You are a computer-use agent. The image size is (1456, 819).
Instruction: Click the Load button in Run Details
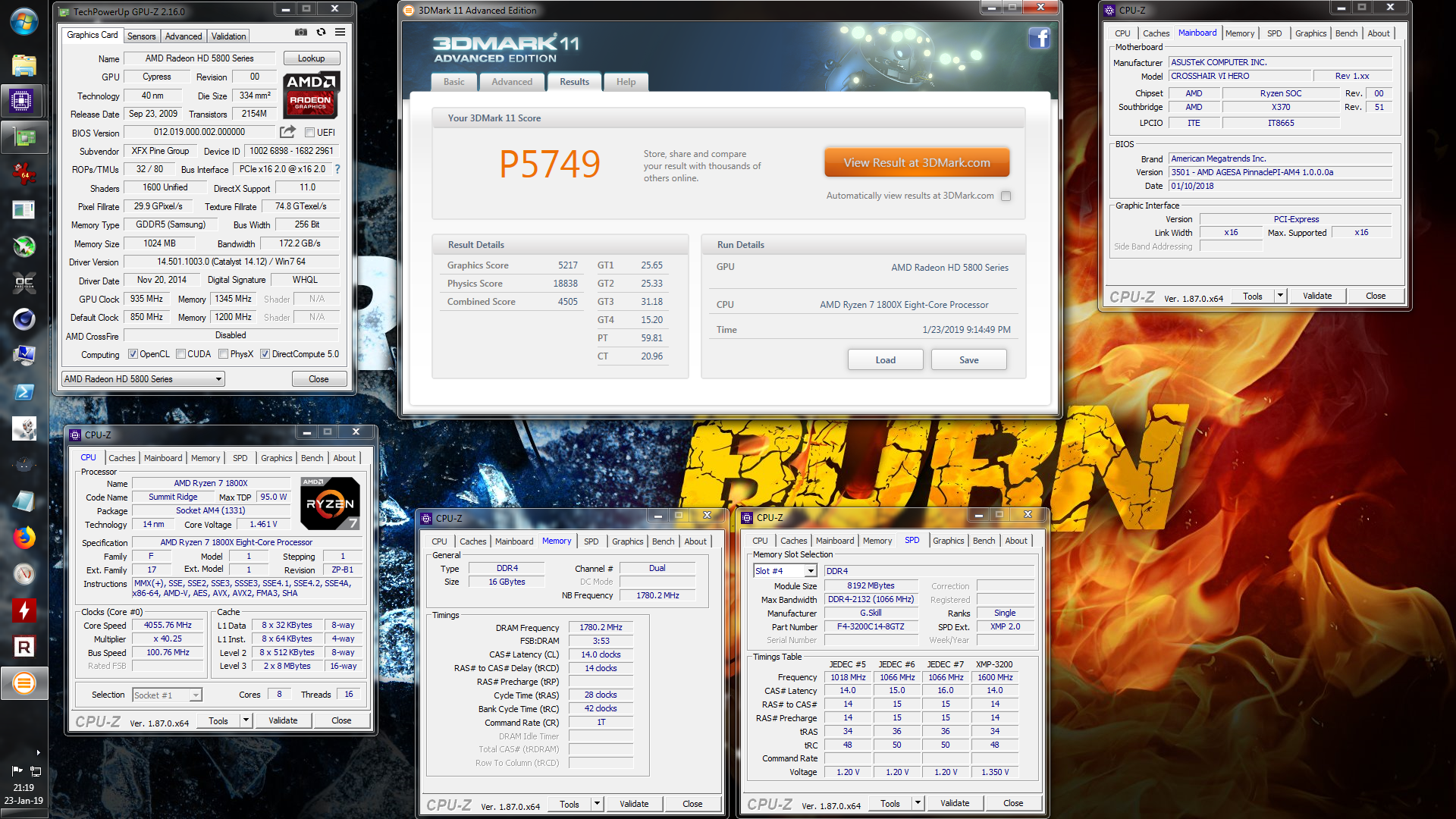(x=885, y=359)
